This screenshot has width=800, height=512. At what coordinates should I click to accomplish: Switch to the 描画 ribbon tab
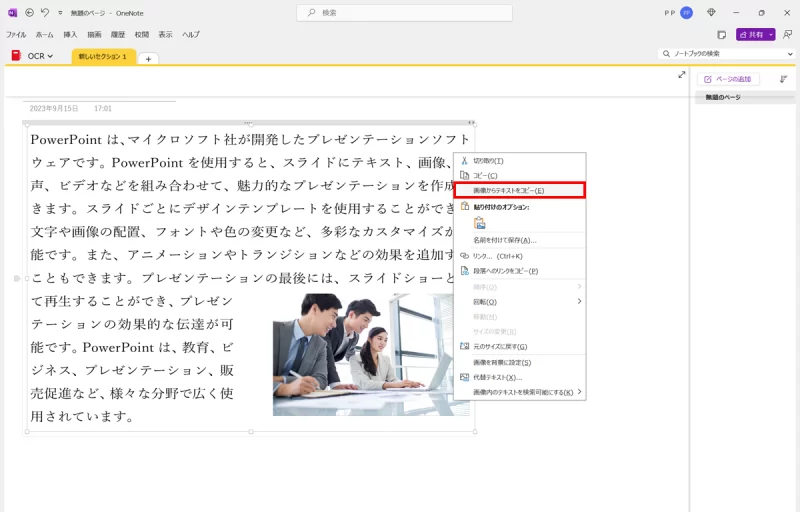coord(94,35)
